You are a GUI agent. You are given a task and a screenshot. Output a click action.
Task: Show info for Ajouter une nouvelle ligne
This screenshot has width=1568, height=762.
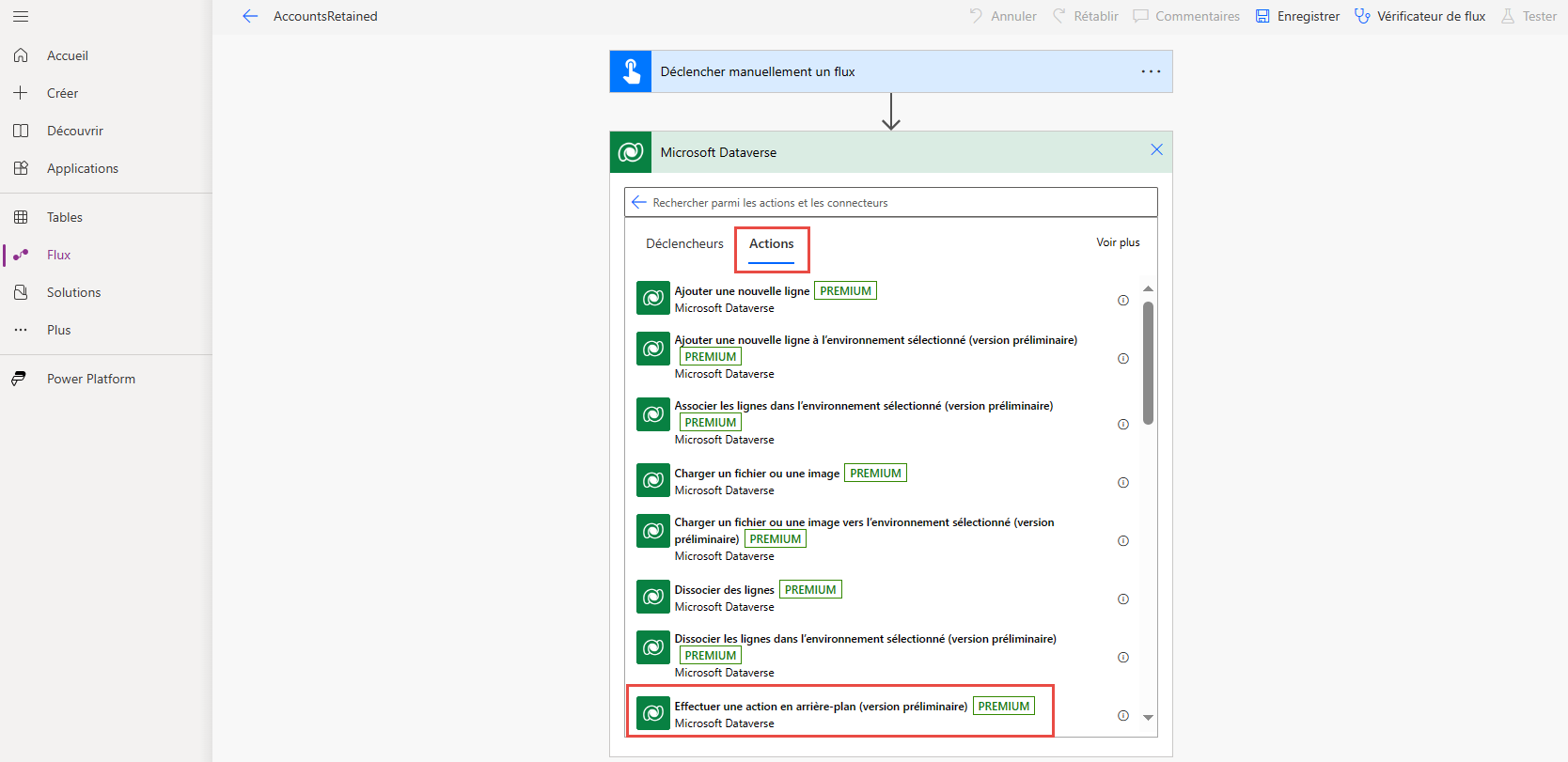pyautogui.click(x=1123, y=301)
